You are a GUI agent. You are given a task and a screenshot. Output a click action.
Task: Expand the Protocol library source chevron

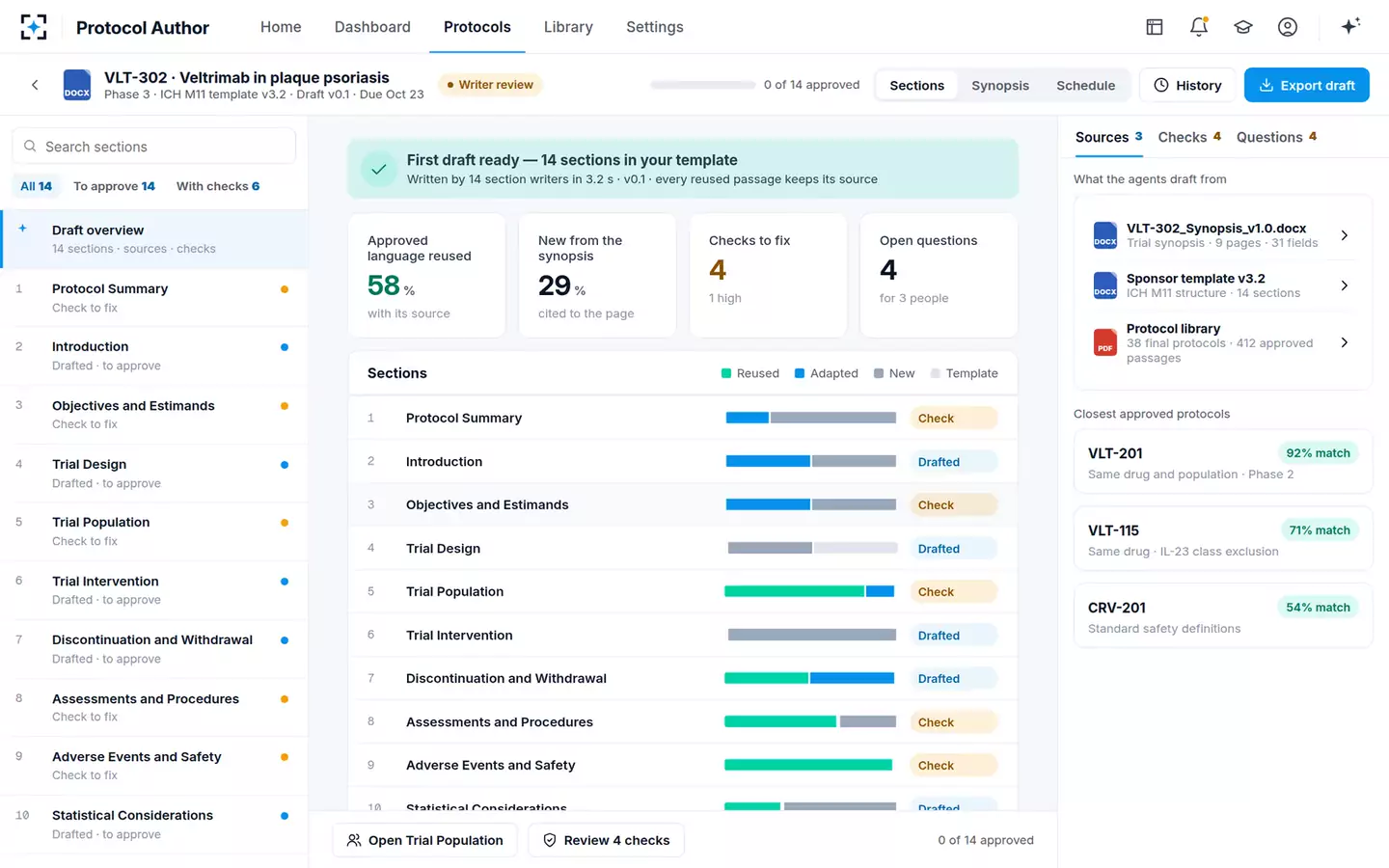1345,342
